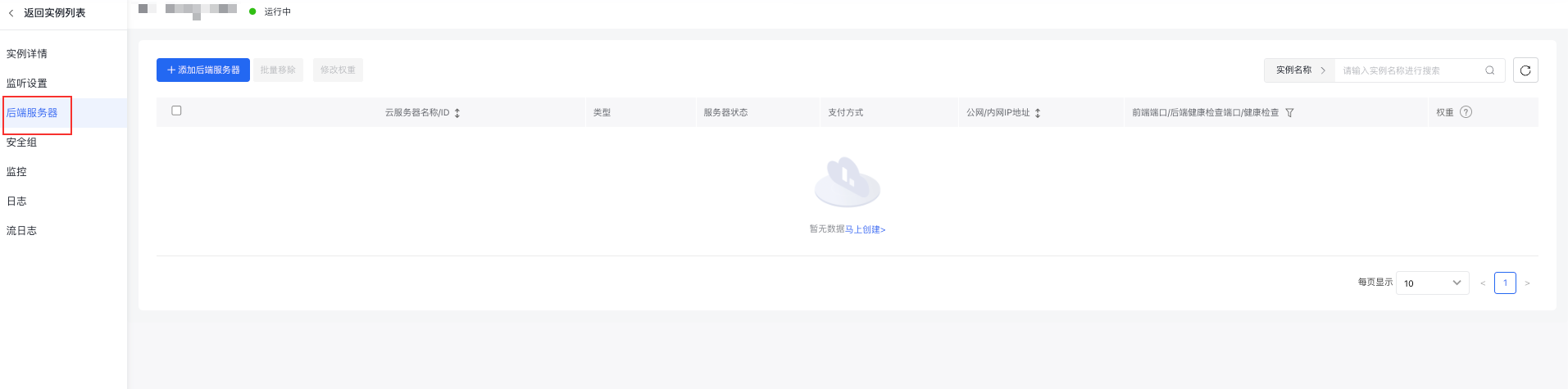1568x389 pixels.
Task: Open 监控 in sidebar
Action: (x=17, y=172)
